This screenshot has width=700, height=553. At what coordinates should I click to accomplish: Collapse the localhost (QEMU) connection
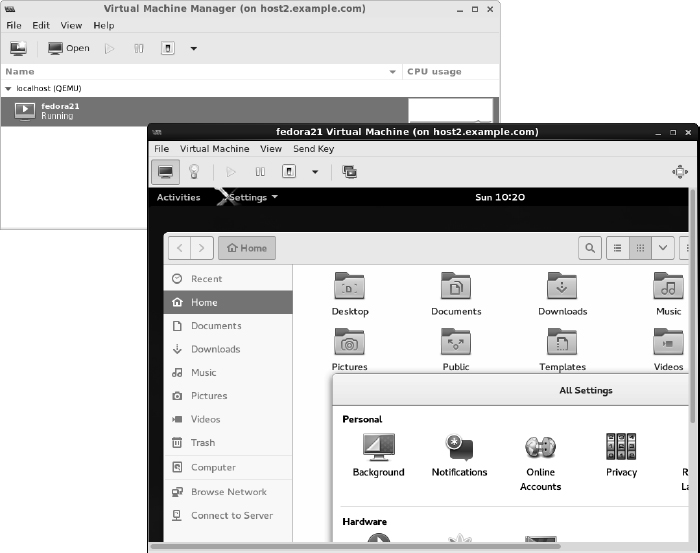click(8, 88)
